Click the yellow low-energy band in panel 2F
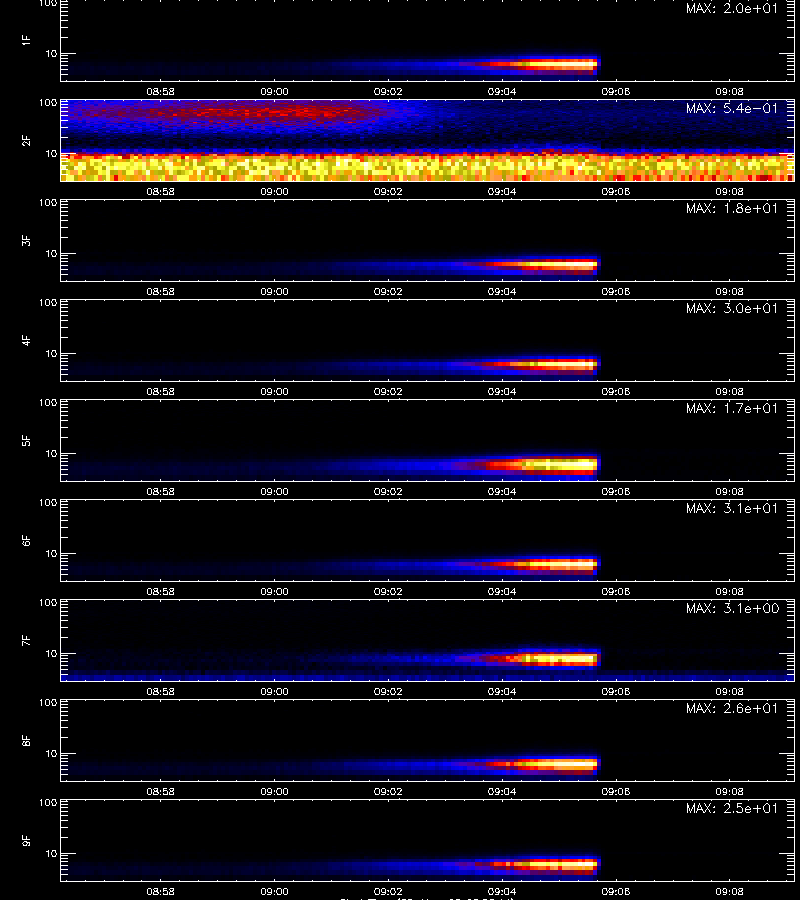 point(427,167)
